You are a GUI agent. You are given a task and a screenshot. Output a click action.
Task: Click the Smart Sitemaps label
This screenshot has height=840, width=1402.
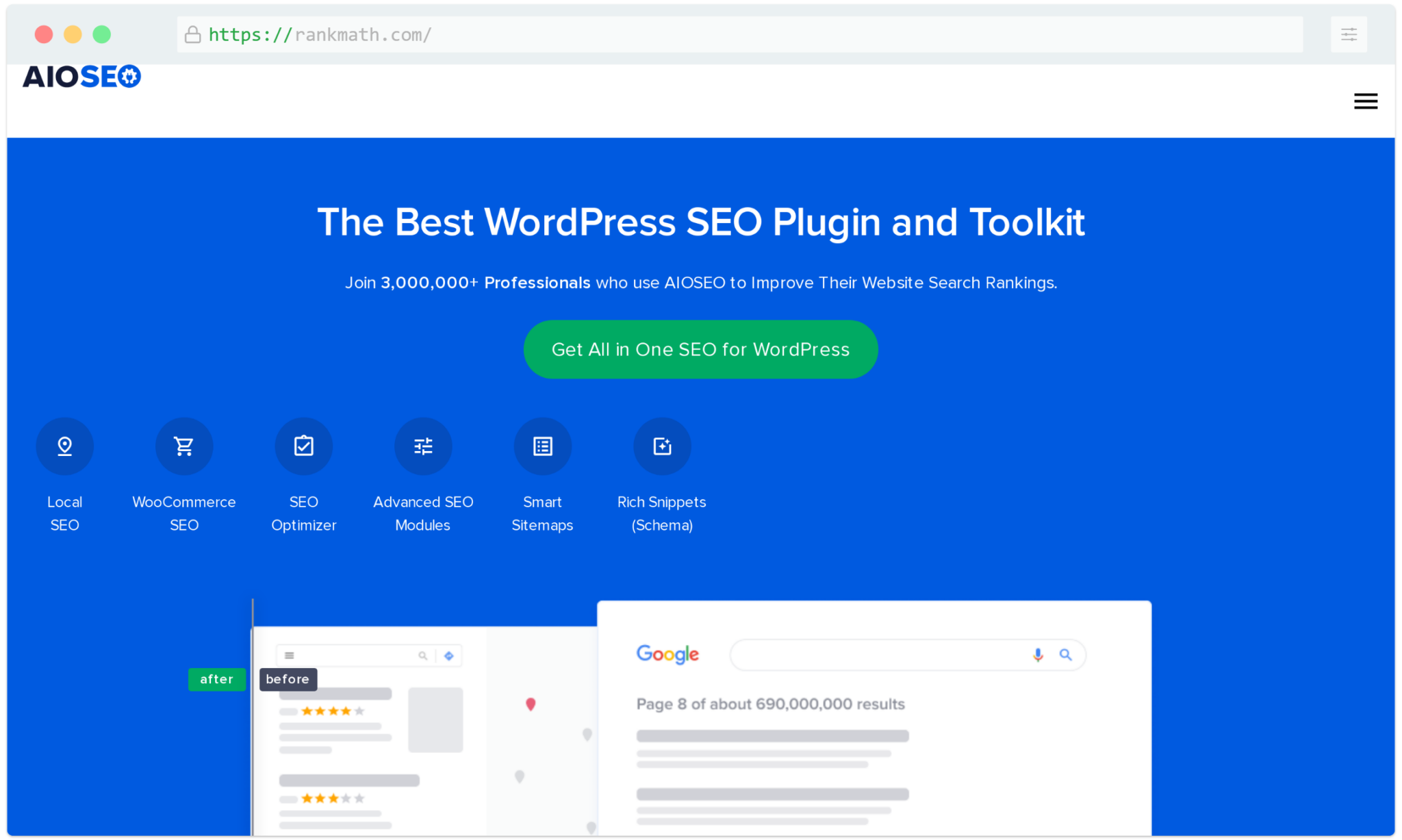pyautogui.click(x=542, y=513)
